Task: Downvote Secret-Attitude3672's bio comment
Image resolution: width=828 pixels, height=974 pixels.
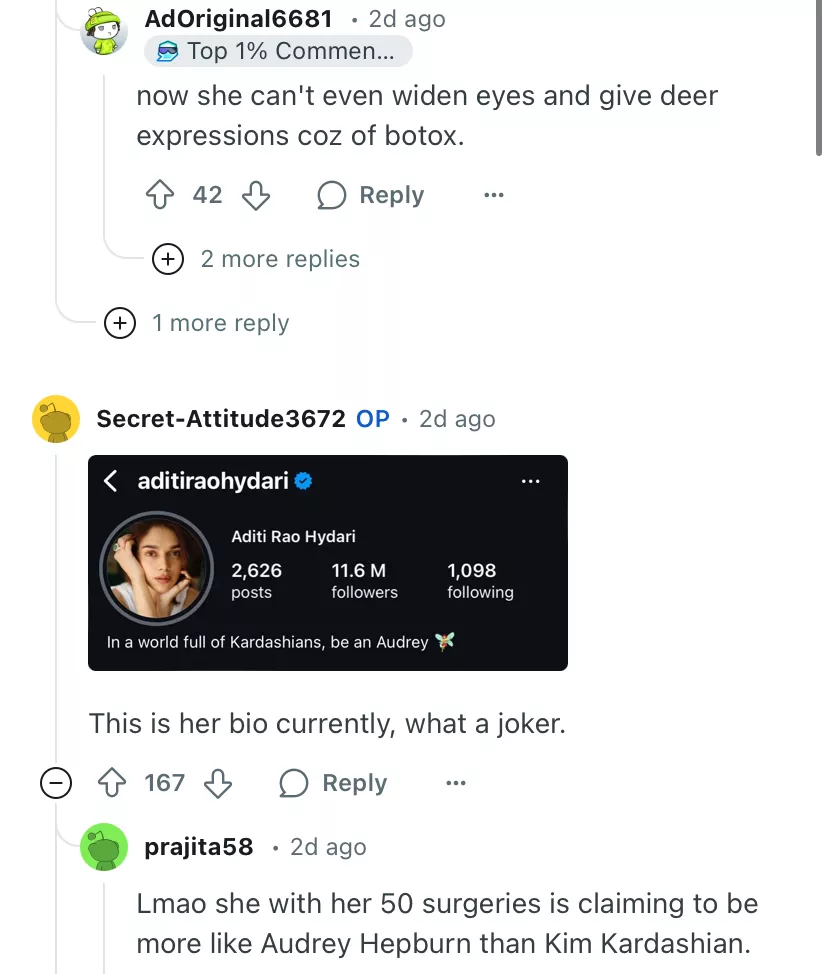Action: coord(217,783)
